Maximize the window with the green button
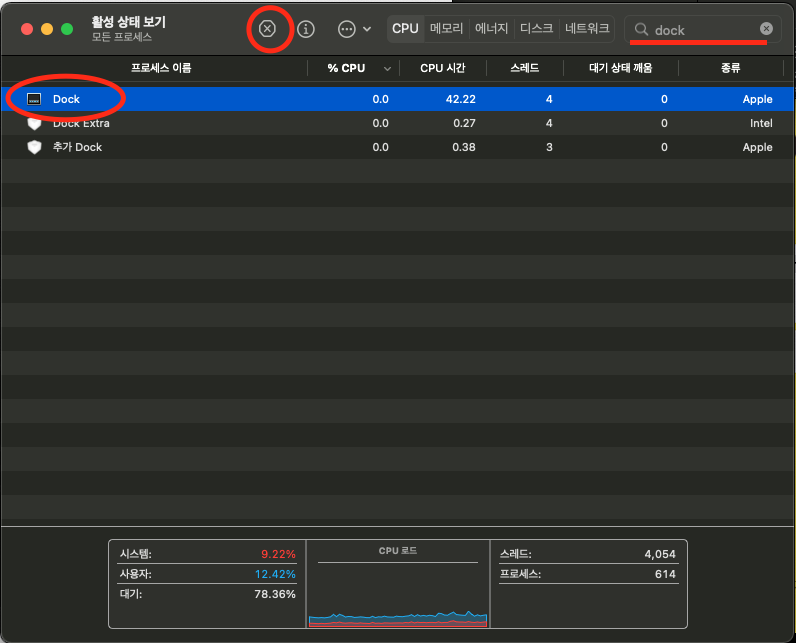The height and width of the screenshot is (643, 796). click(x=67, y=29)
